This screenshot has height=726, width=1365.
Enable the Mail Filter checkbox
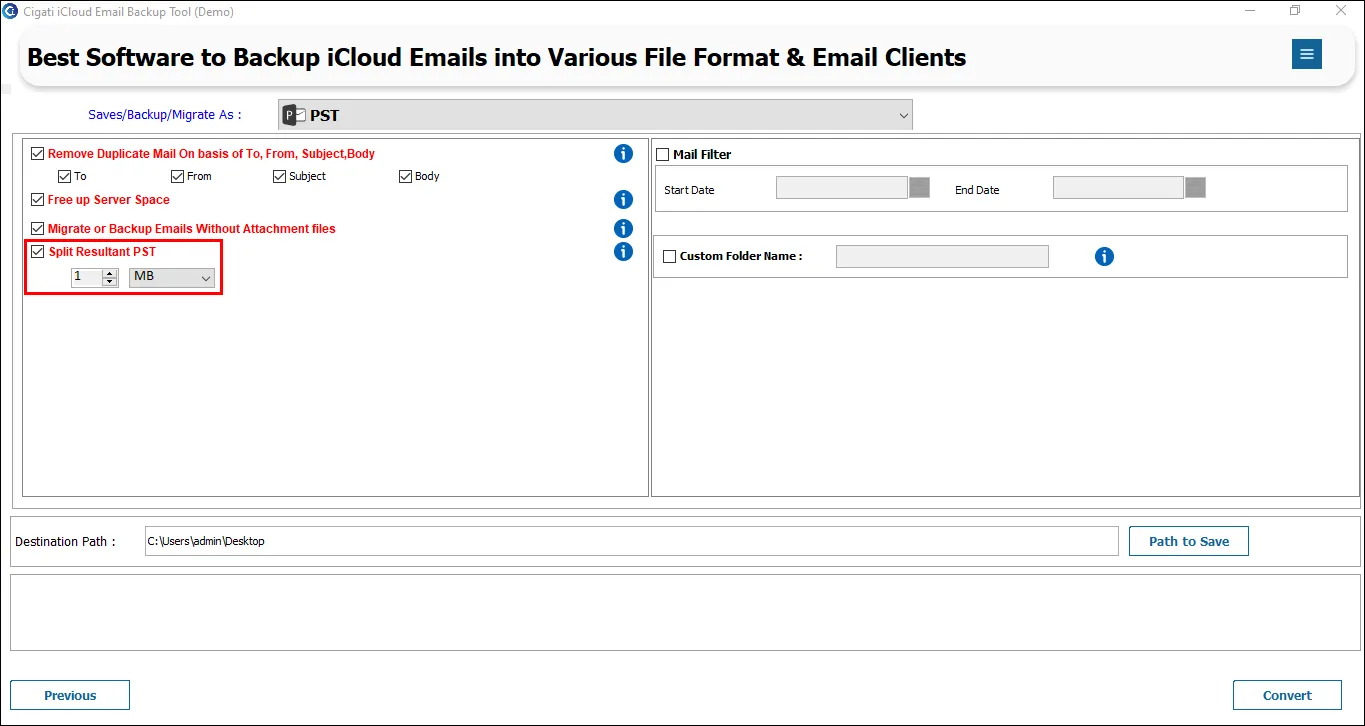tap(662, 155)
